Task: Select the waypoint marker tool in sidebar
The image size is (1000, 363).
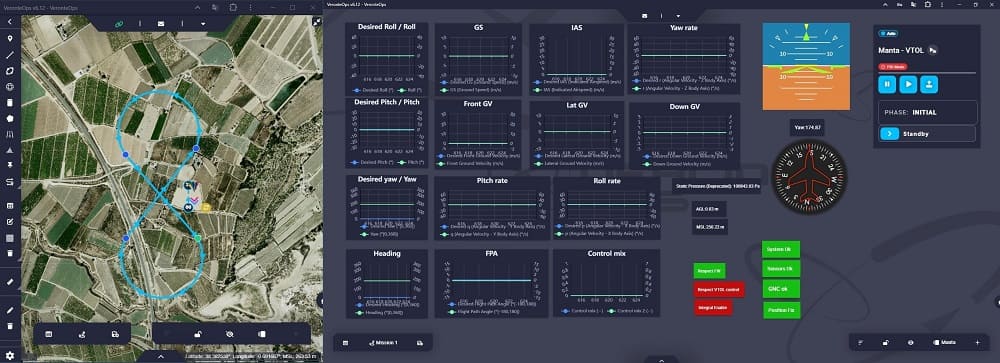Action: (x=10, y=38)
